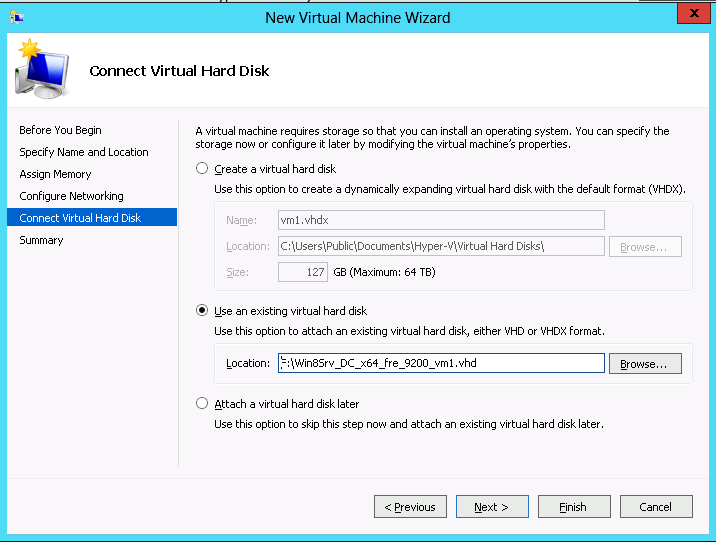
Task: Click the wizard icon in the title bar
Action: tap(16, 17)
